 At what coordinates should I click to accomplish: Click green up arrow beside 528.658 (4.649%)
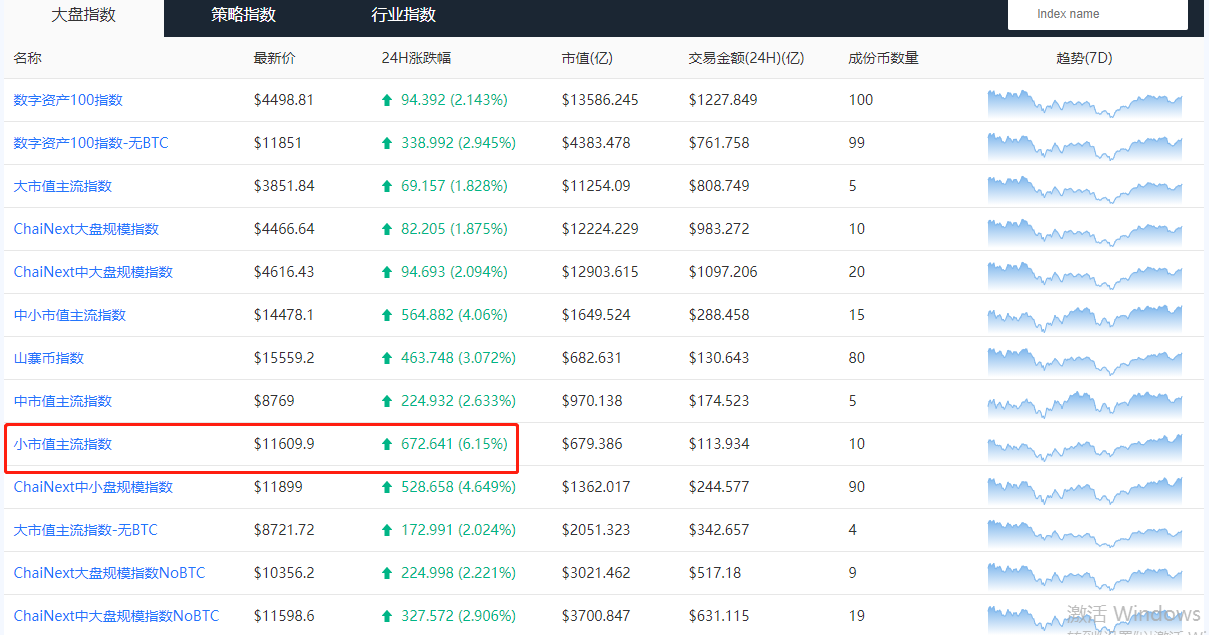coord(387,487)
